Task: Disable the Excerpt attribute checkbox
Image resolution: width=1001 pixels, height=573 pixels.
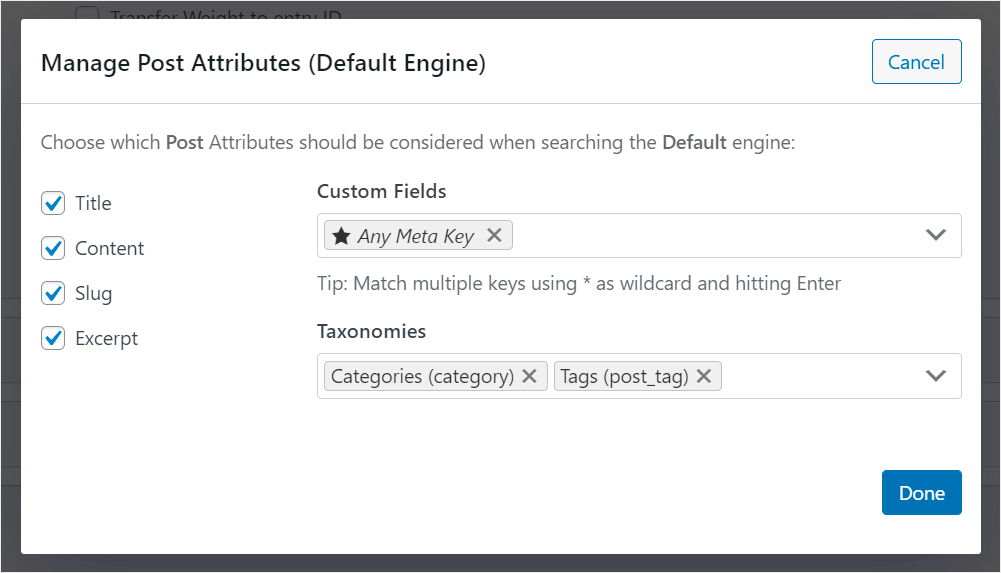Action: 53,338
